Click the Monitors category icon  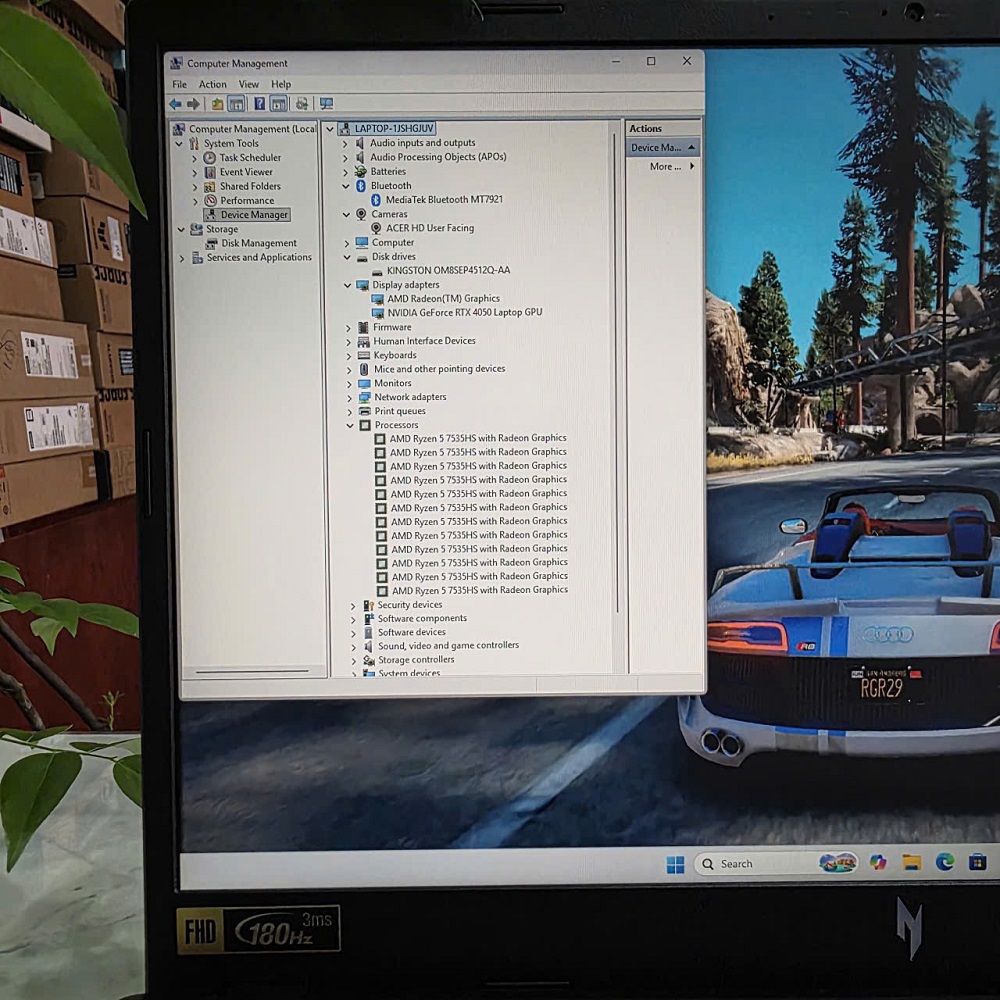tap(364, 383)
